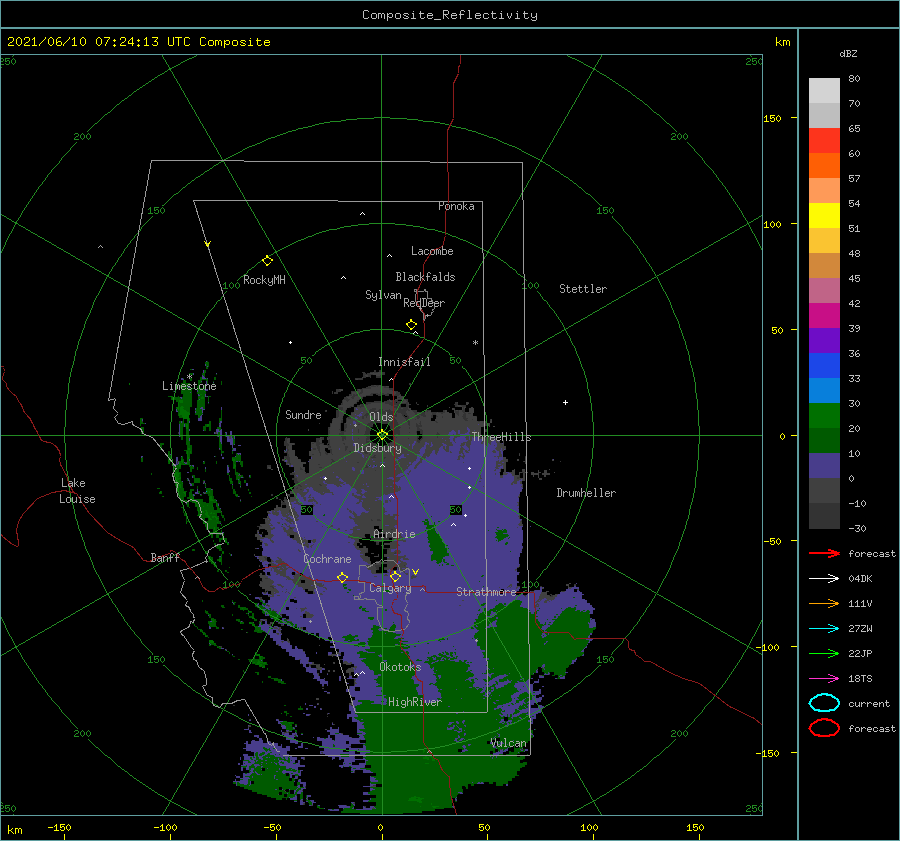The image size is (900, 841).
Task: Select the orange 57-60 dBZ swatch
Action: (824, 166)
